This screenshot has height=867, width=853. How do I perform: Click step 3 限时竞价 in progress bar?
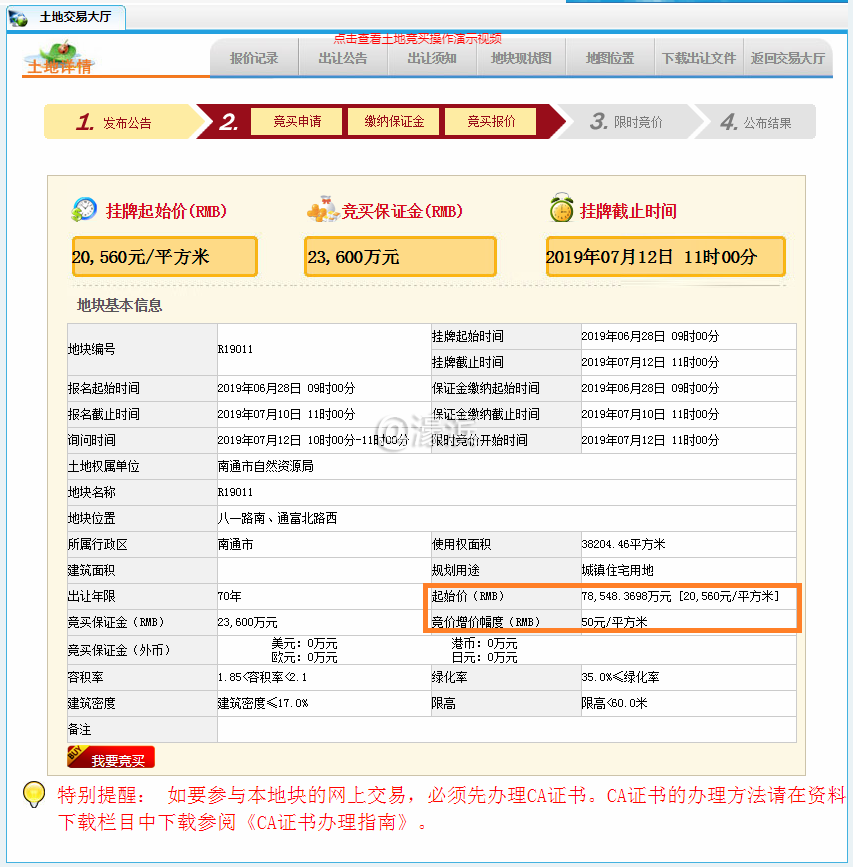[626, 122]
